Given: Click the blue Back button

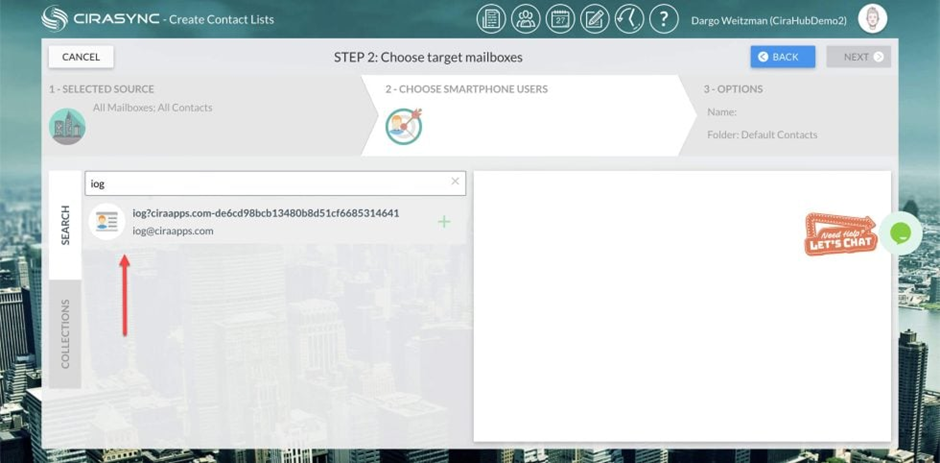Looking at the screenshot, I should (782, 57).
